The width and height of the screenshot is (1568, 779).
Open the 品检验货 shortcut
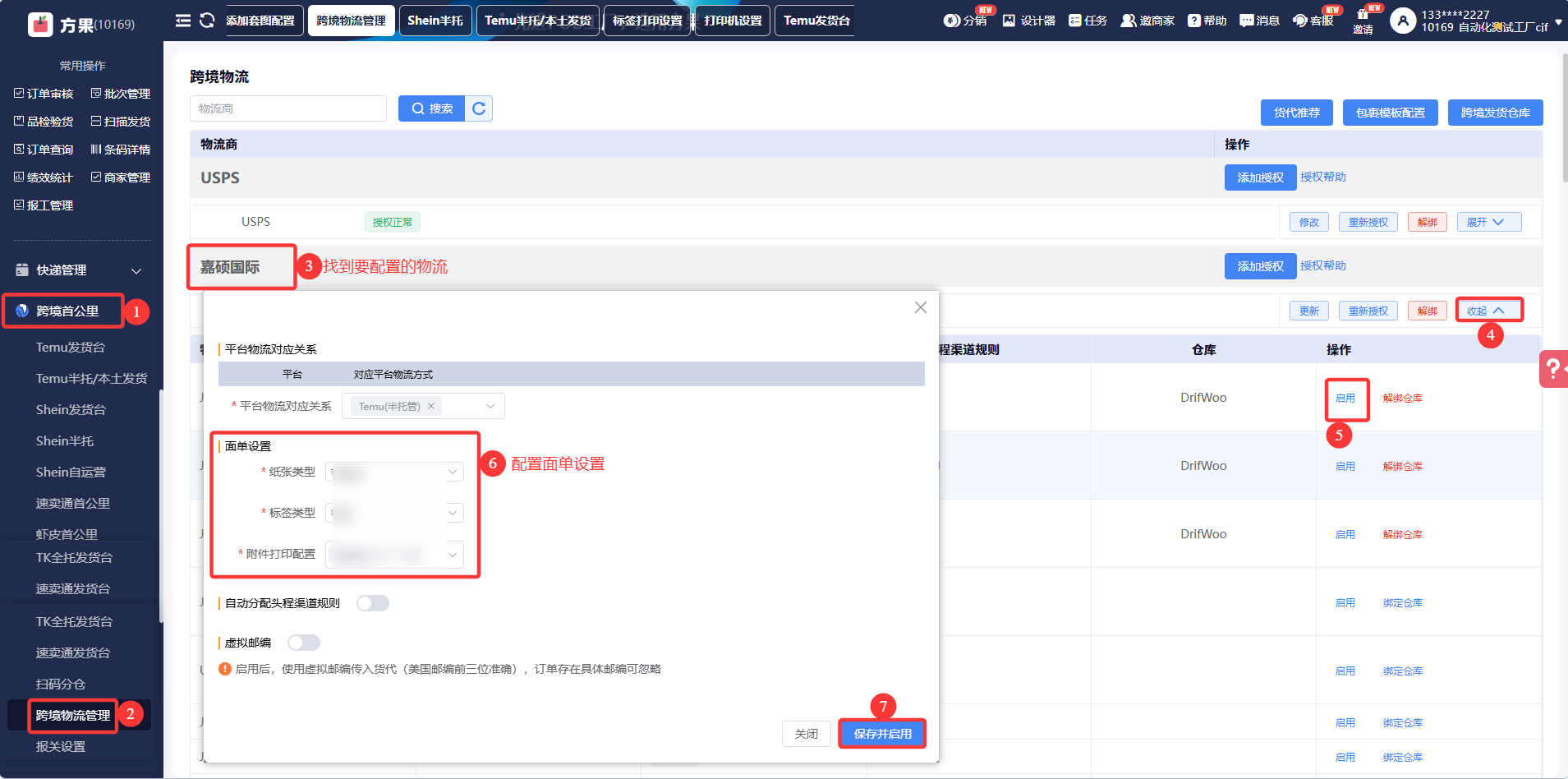pos(44,122)
